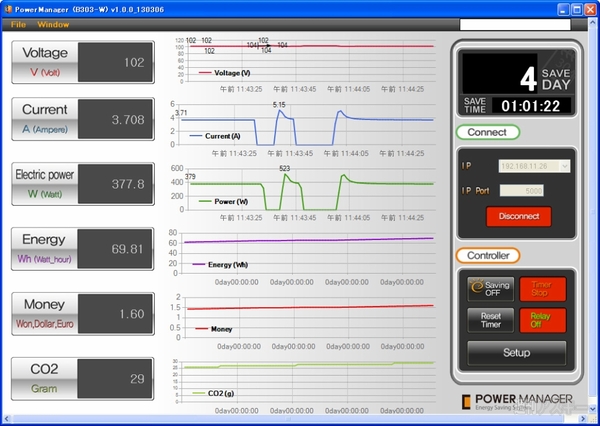Click the Controller label
Viewport: 600px width, 426px height.
(x=488, y=256)
